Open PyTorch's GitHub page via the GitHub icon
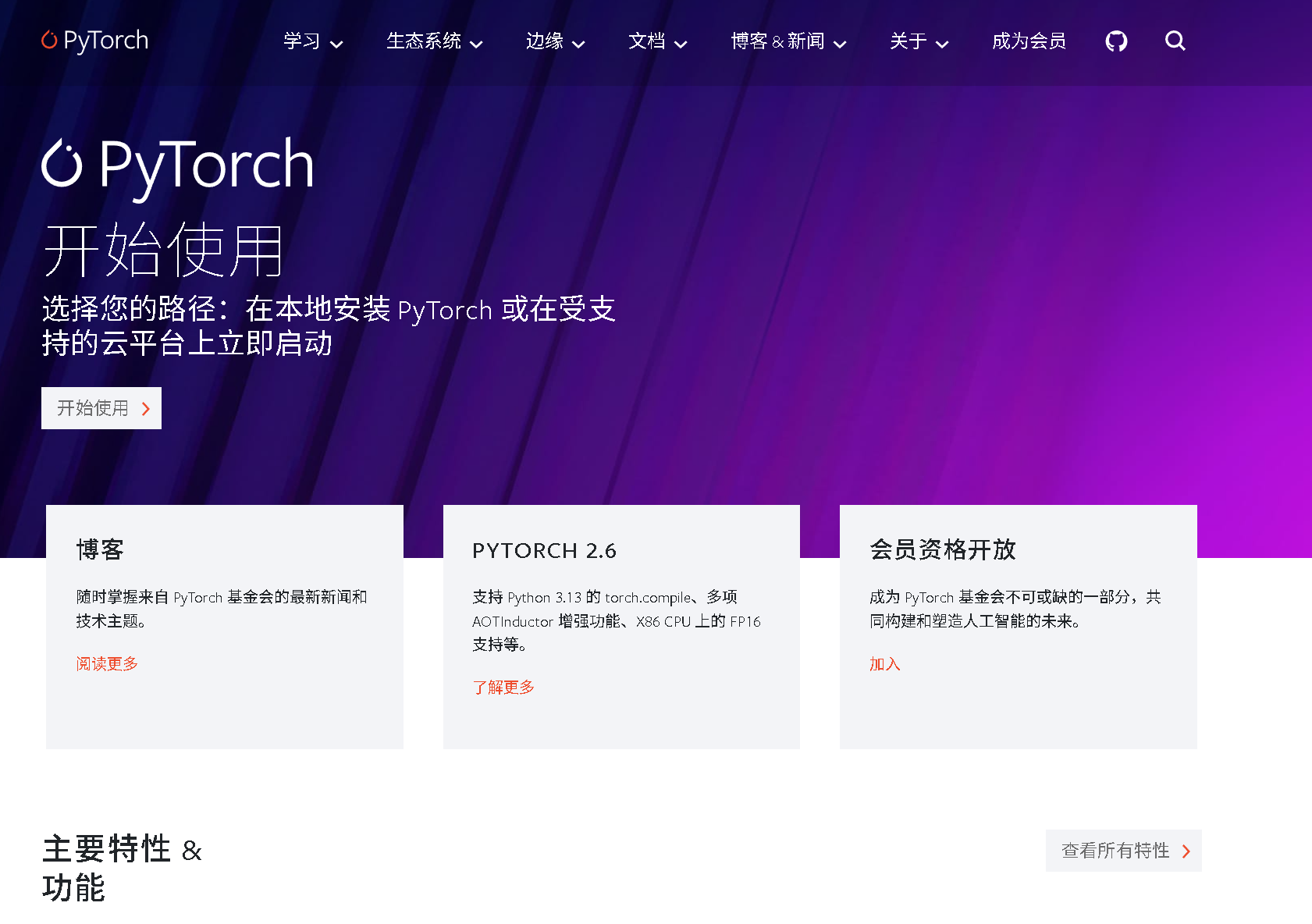 pos(1116,41)
